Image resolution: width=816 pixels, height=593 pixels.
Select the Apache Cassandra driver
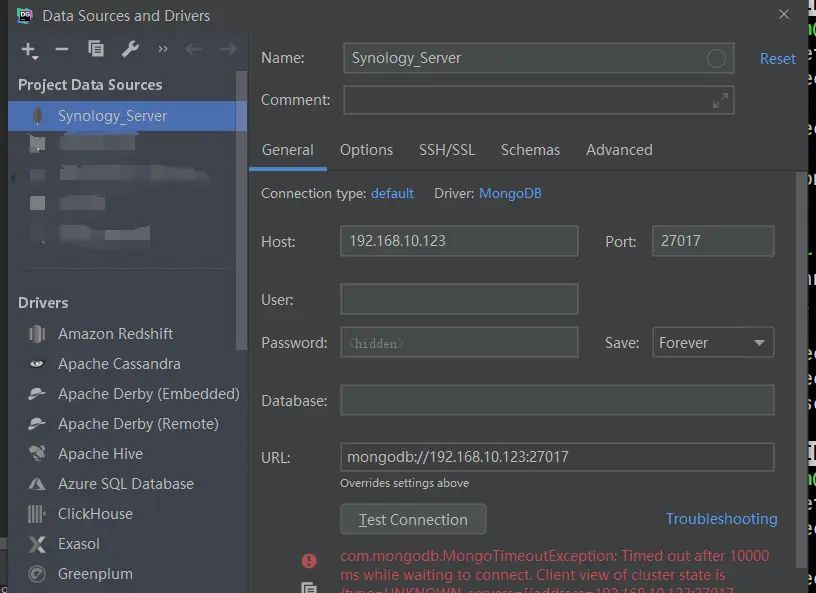pyautogui.click(x=118, y=364)
